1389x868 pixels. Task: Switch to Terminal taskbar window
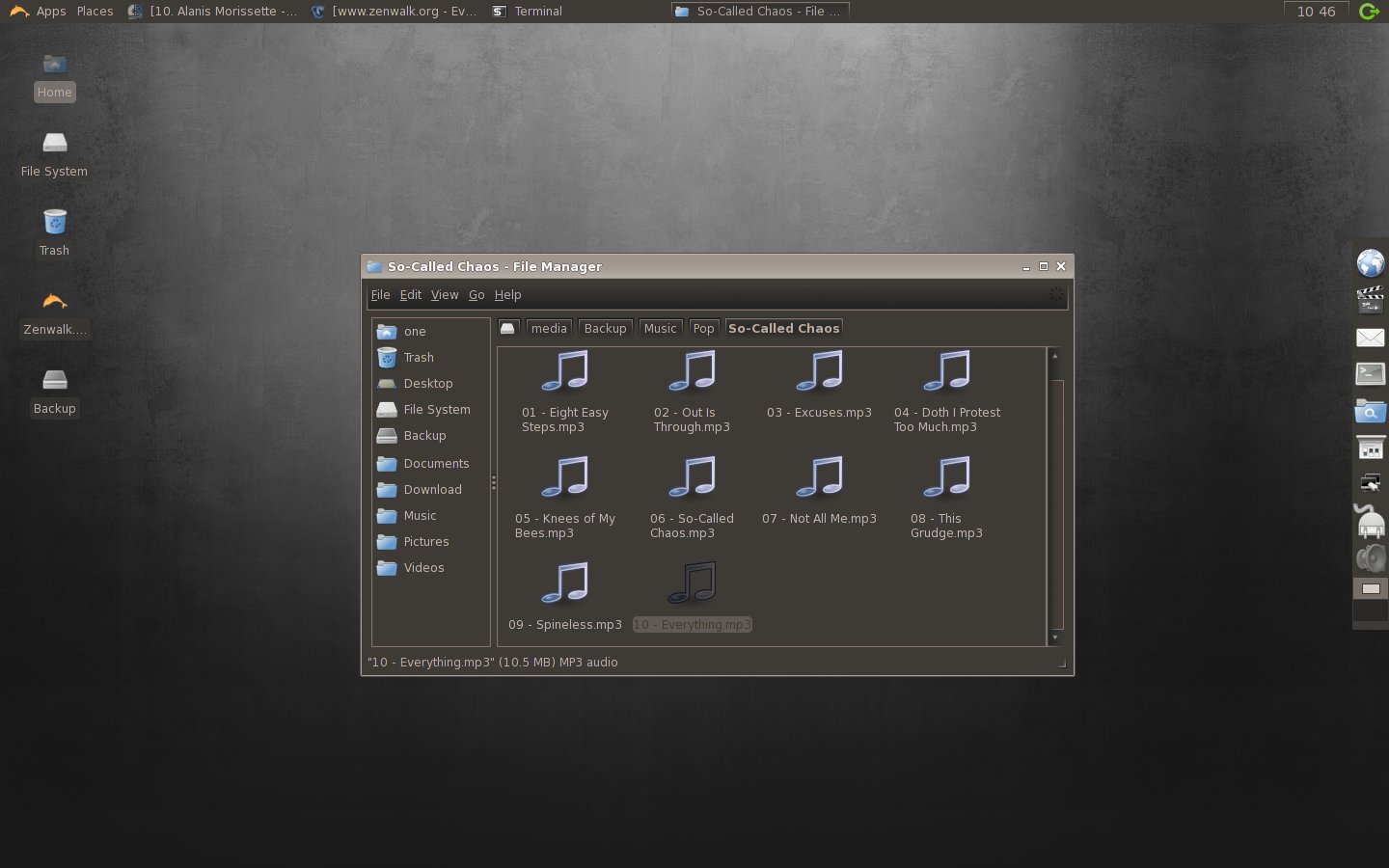tap(528, 12)
